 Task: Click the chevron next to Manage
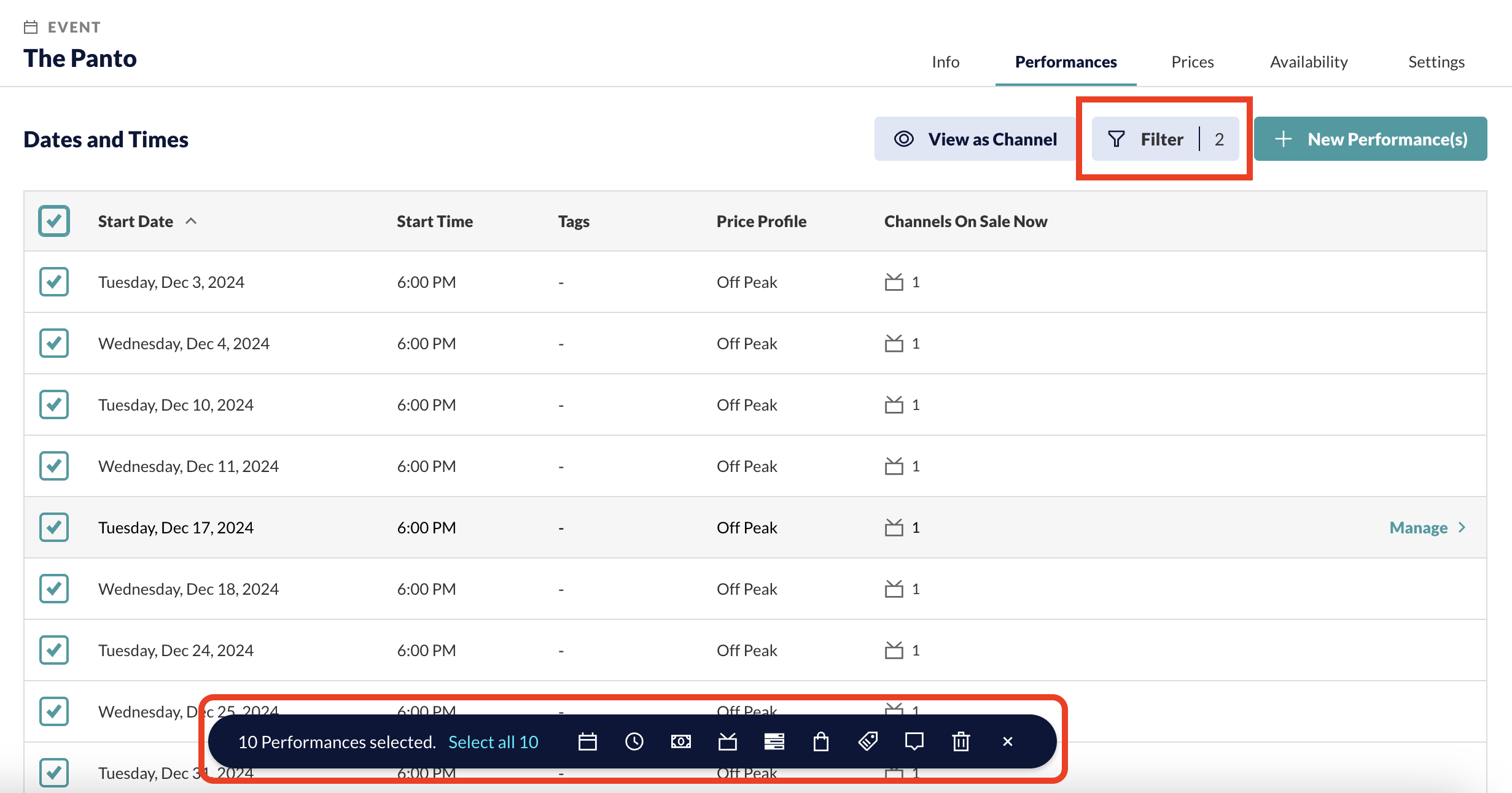point(1462,527)
